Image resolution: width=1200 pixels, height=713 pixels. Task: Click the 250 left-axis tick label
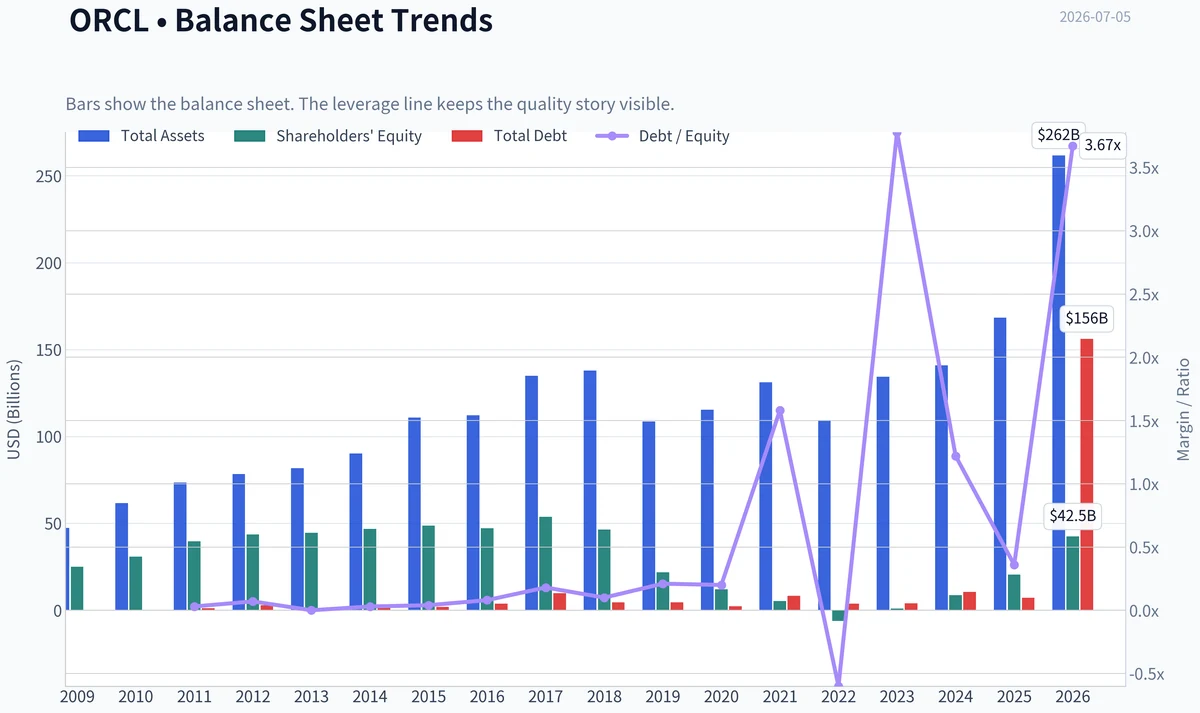[48, 177]
